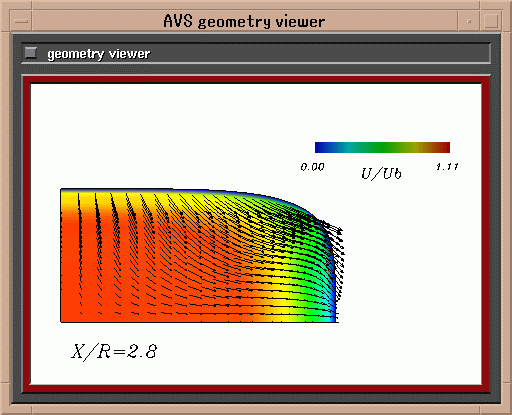This screenshot has width=512, height=415.
Task: Click the velocity arrows at the plot's right edge
Action: [338, 260]
